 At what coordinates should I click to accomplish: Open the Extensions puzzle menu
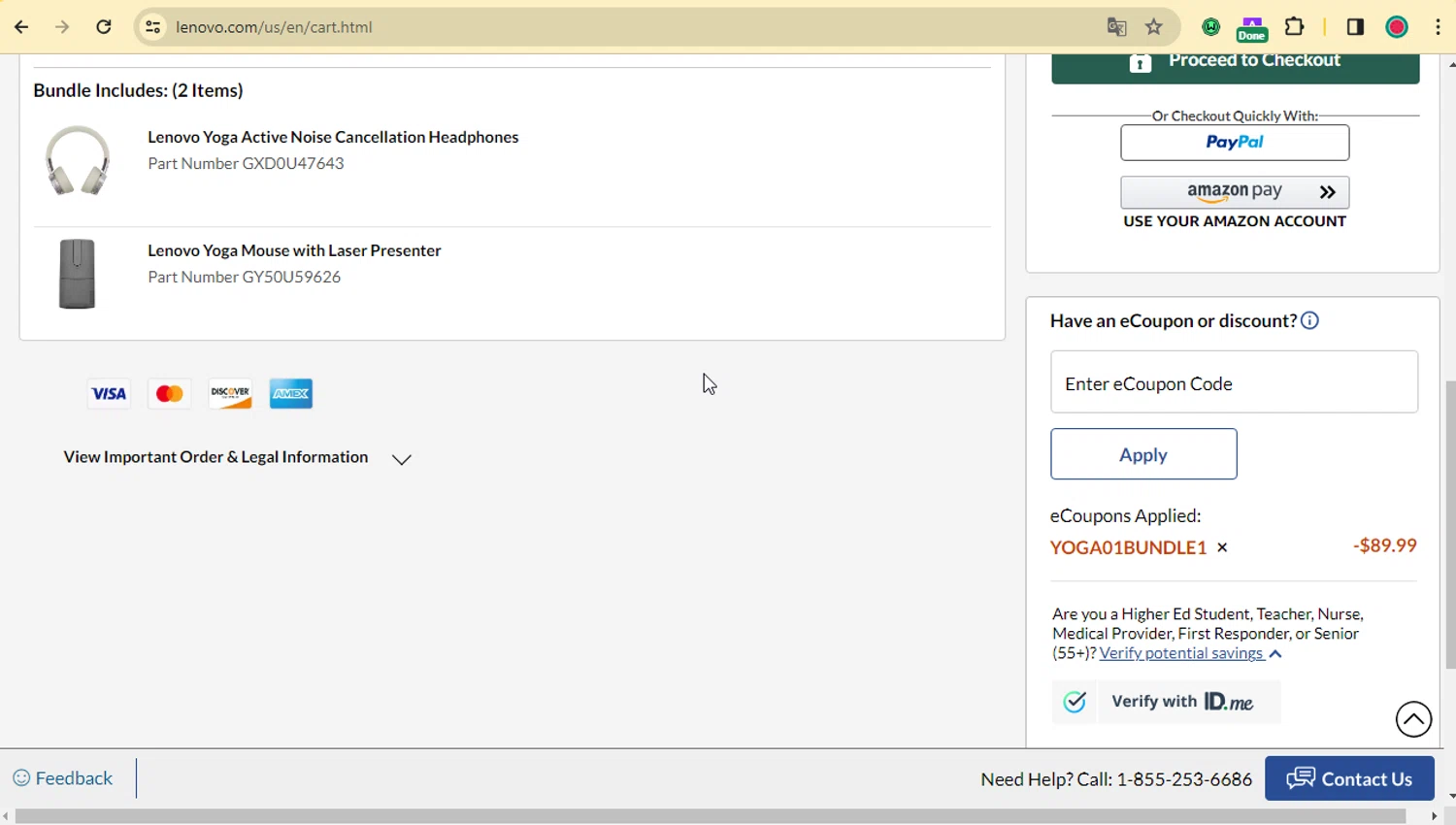(1295, 27)
